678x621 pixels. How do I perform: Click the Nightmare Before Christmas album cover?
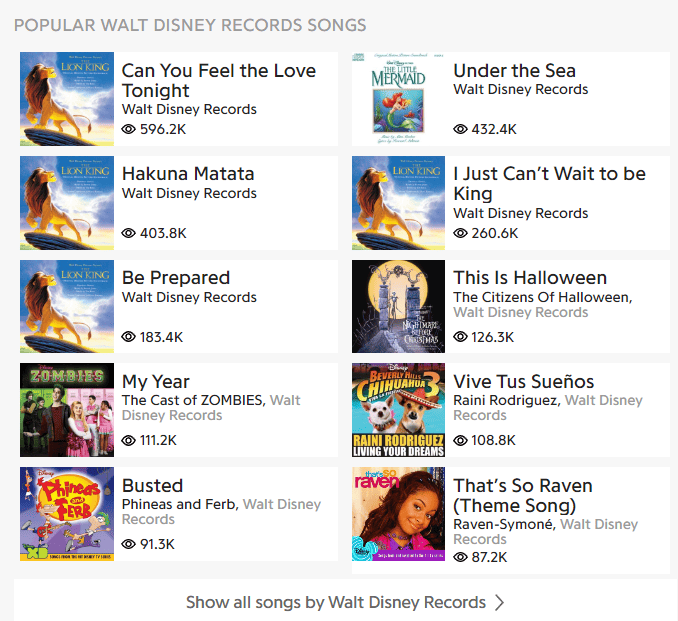398,307
